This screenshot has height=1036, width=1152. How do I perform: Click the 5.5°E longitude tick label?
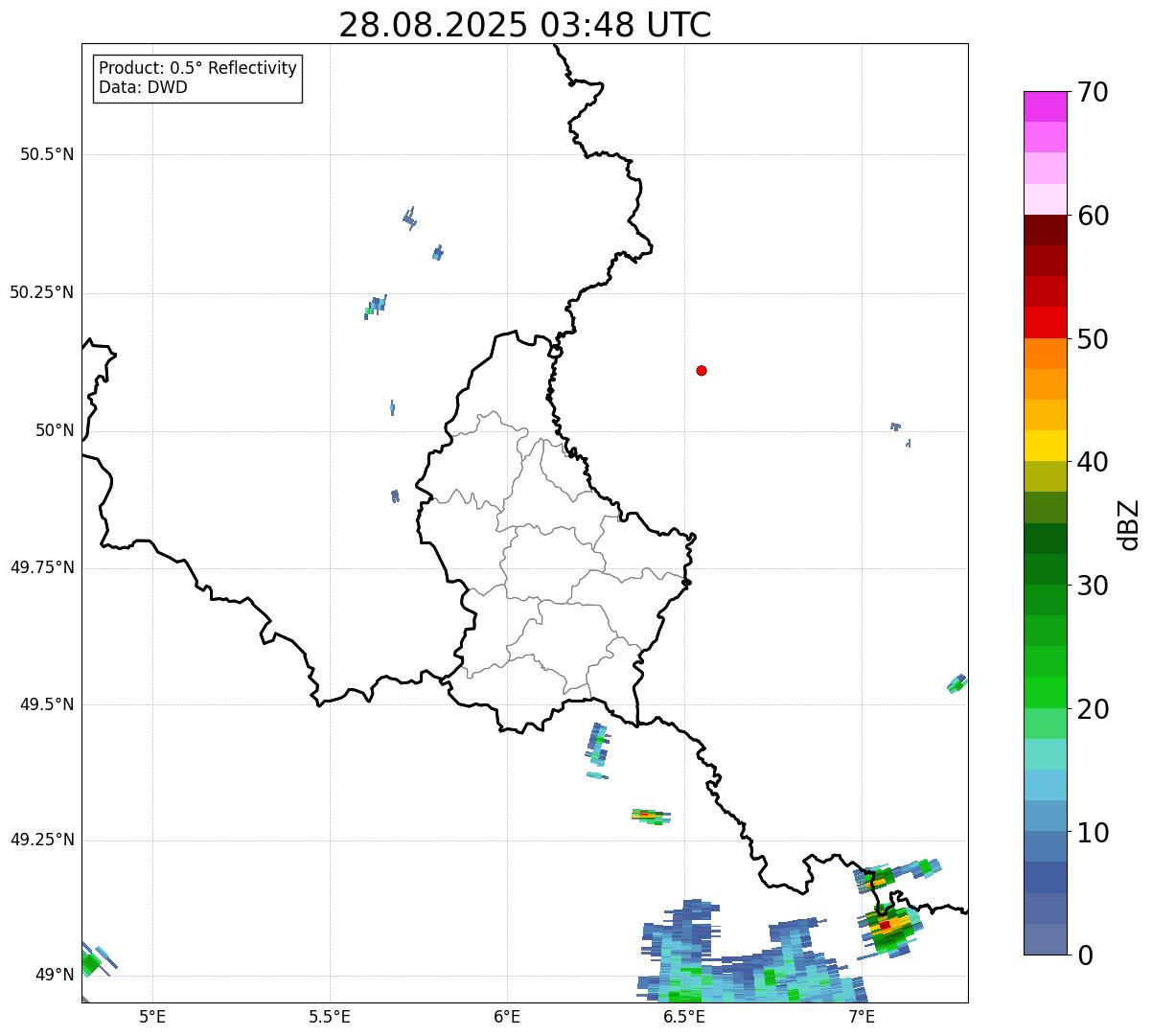[x=330, y=1016]
